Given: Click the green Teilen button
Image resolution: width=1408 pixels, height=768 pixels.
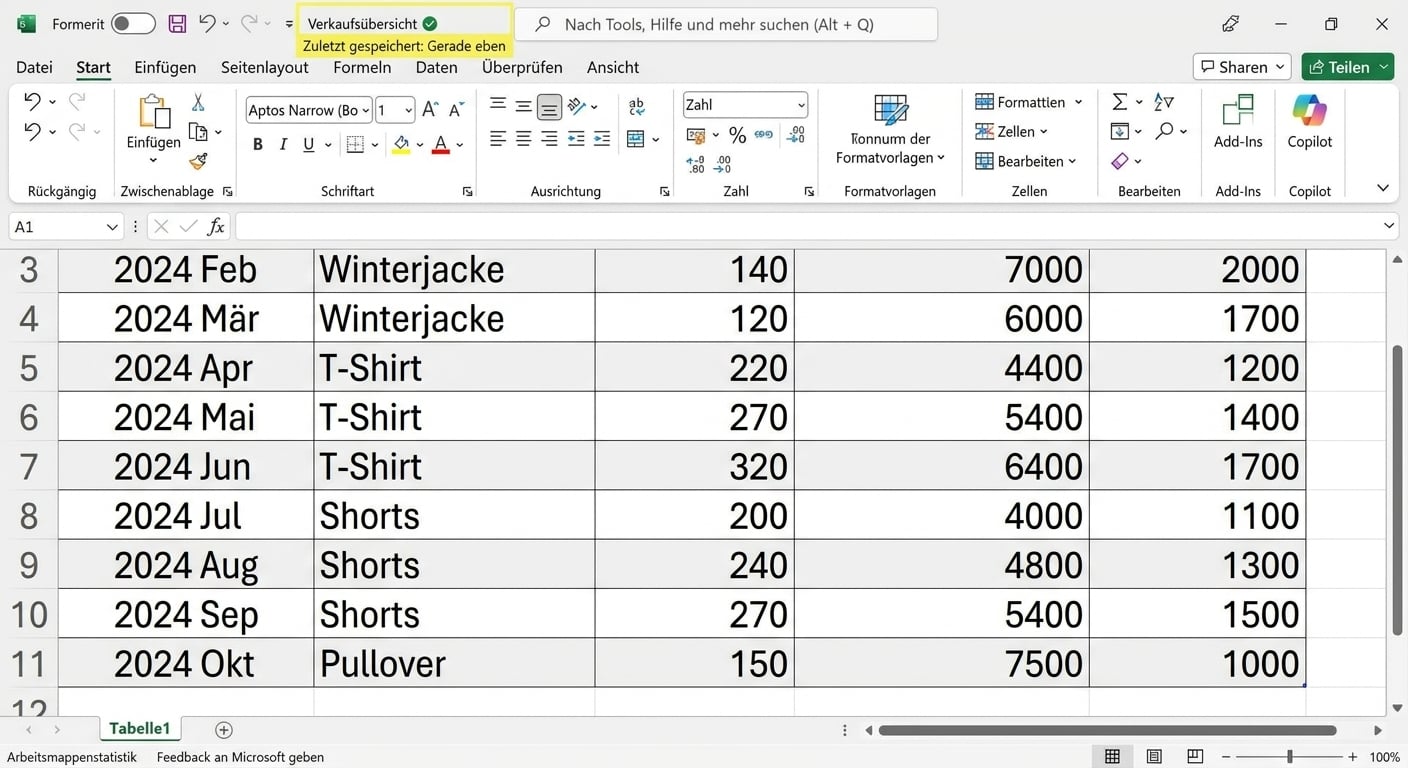Looking at the screenshot, I should point(1348,67).
